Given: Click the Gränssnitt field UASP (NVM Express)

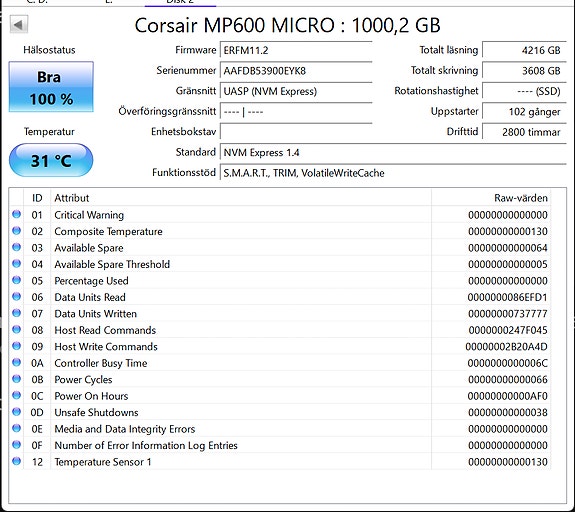Looking at the screenshot, I should (296, 91).
